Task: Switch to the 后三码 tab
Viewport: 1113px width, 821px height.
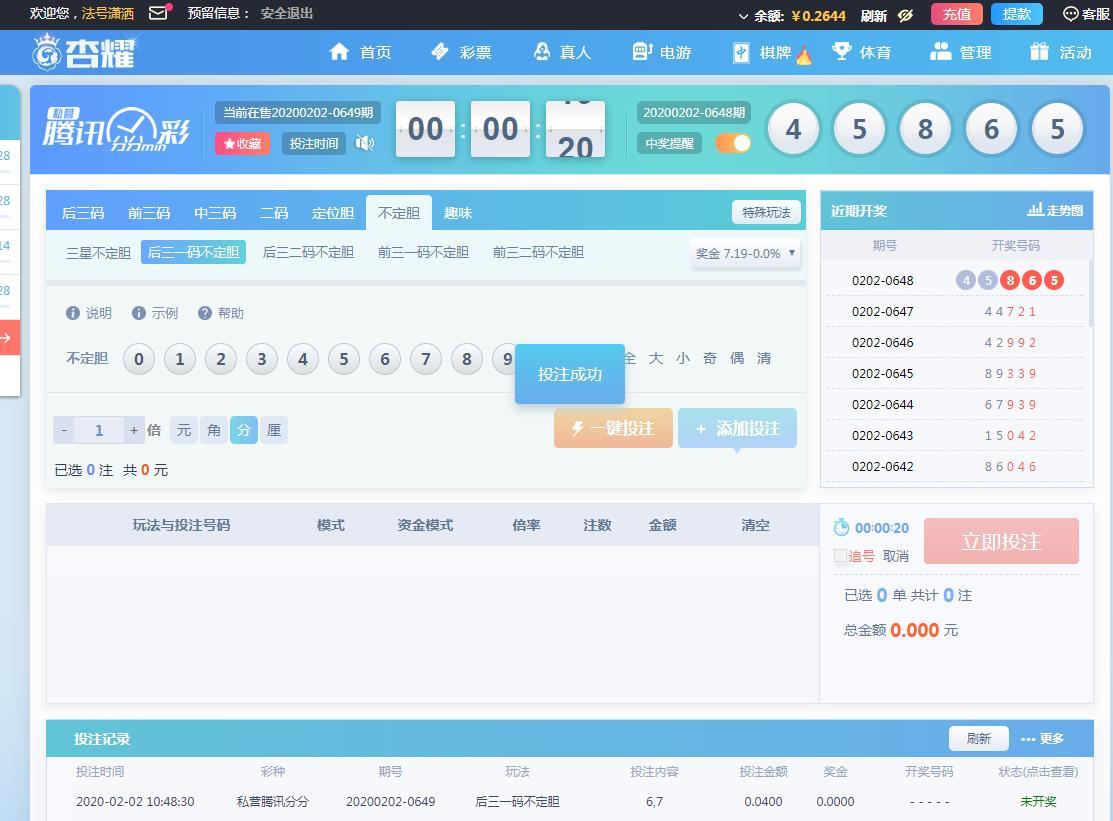Action: coord(82,213)
